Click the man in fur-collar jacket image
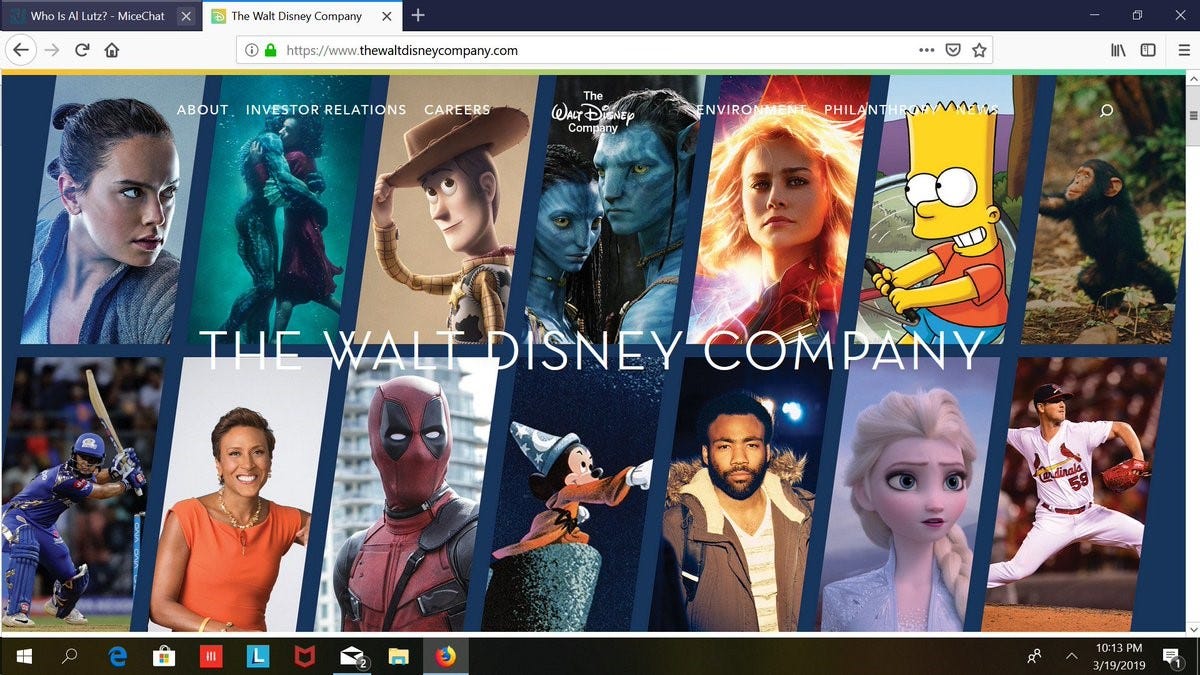 tap(743, 494)
